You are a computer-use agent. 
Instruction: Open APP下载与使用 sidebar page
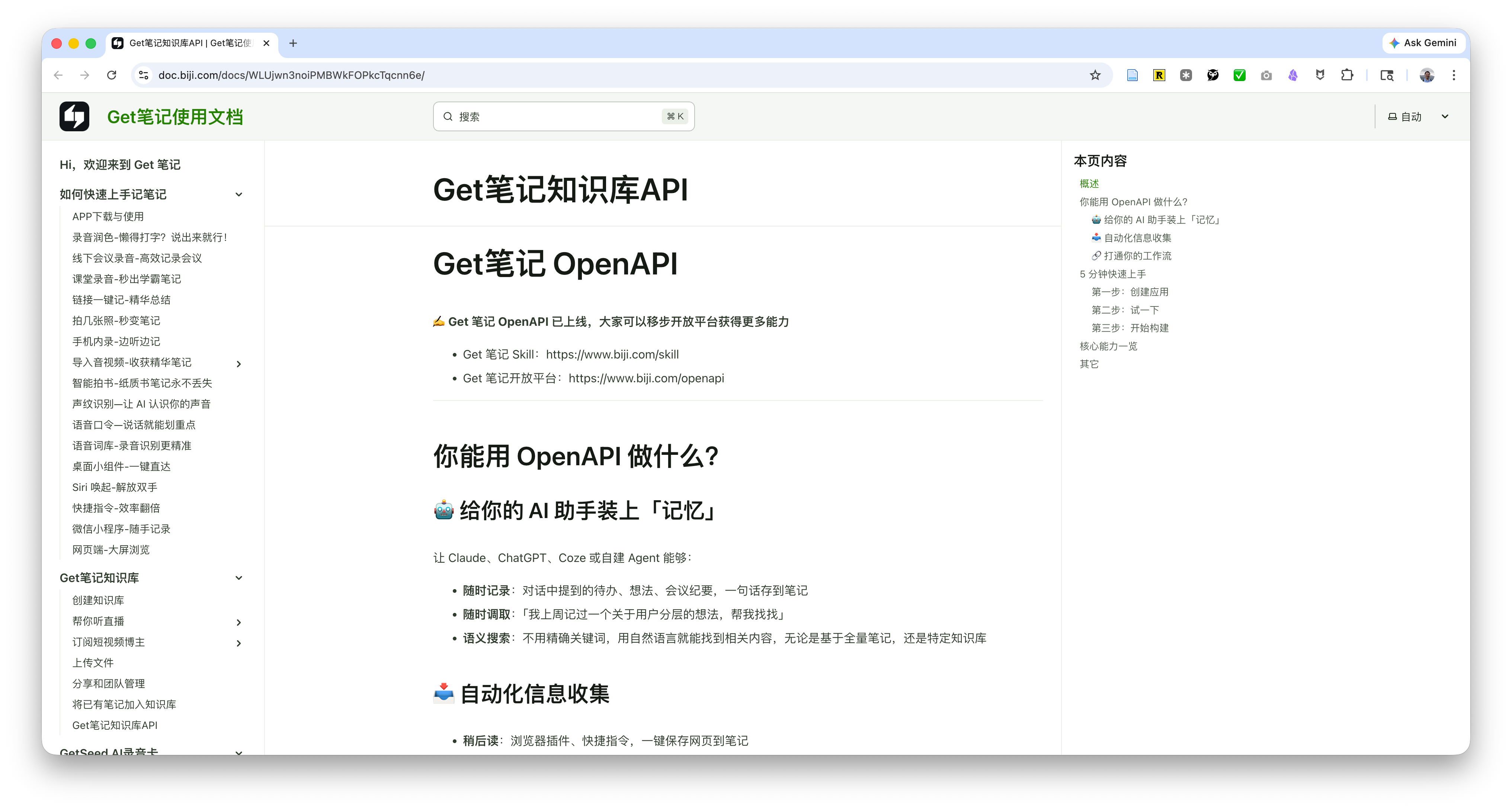coord(108,216)
